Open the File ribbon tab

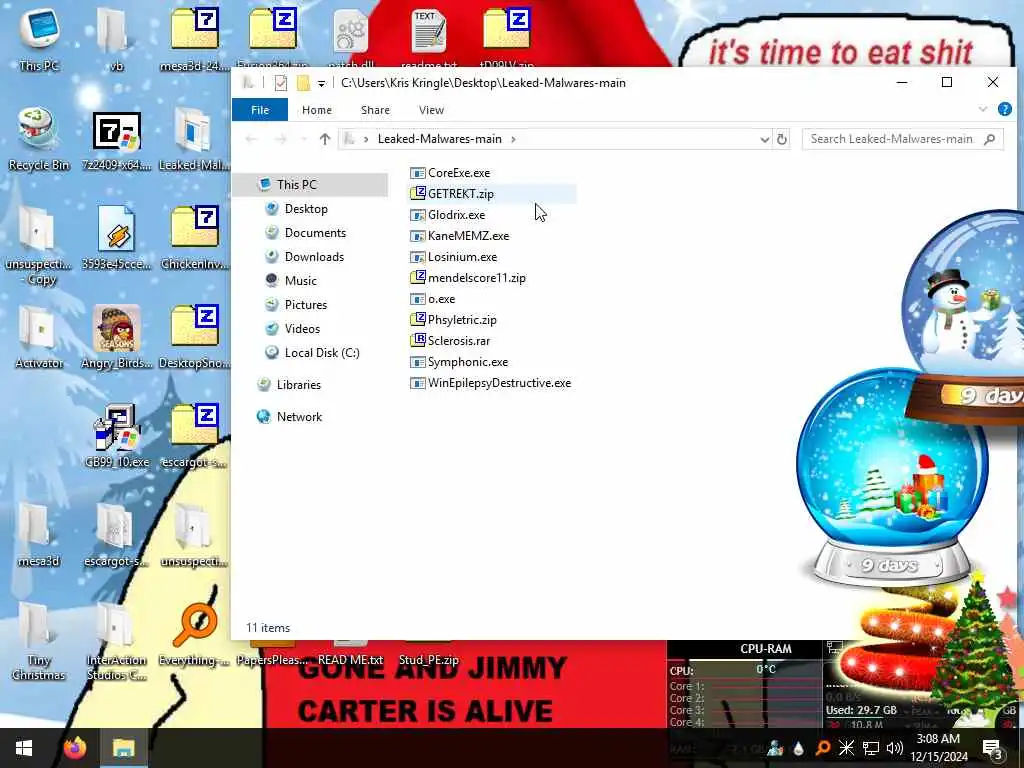[260, 110]
